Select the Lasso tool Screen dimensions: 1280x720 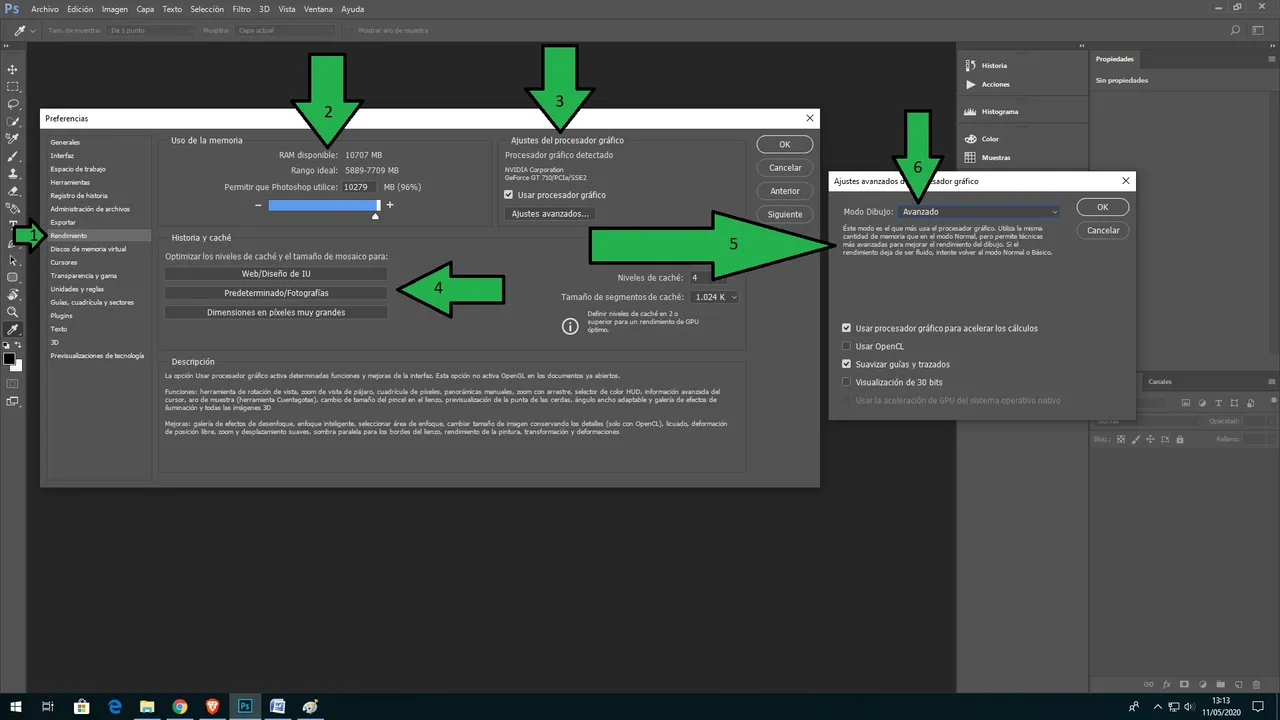13,104
